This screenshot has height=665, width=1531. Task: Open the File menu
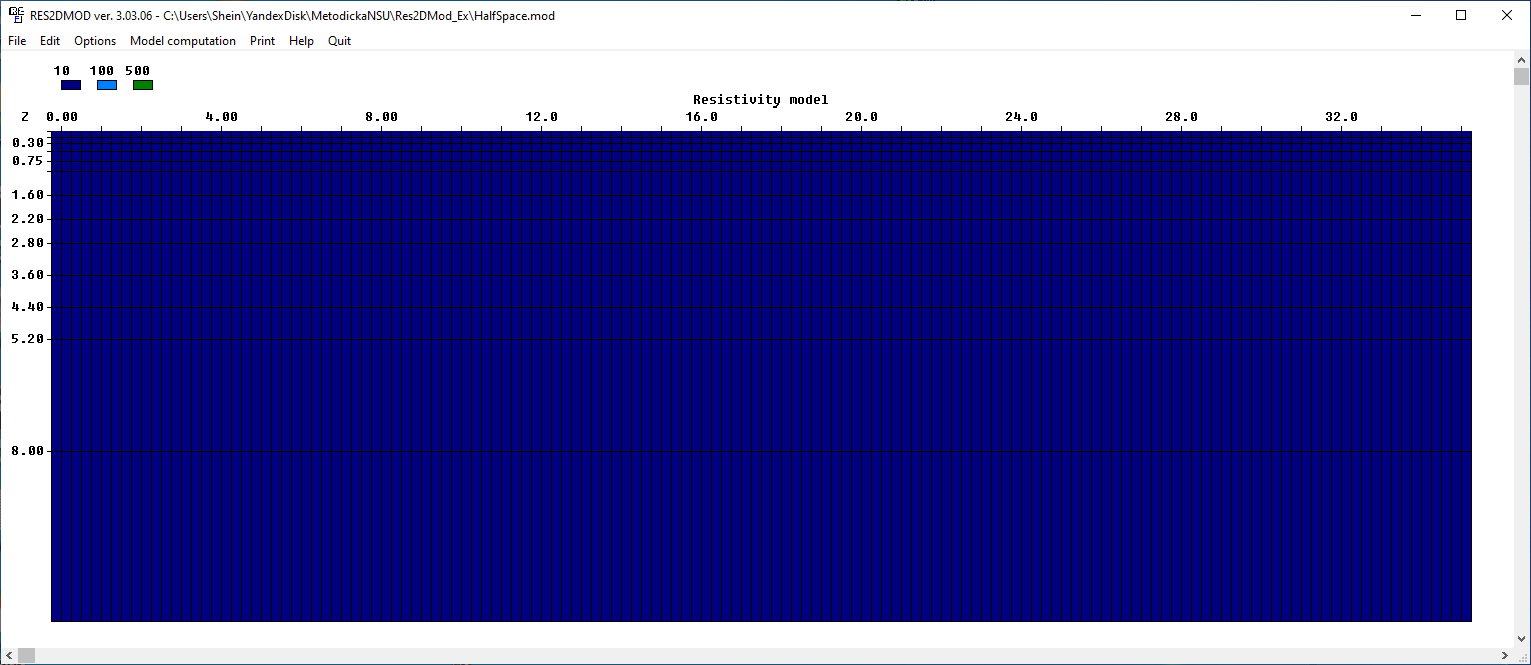(17, 41)
